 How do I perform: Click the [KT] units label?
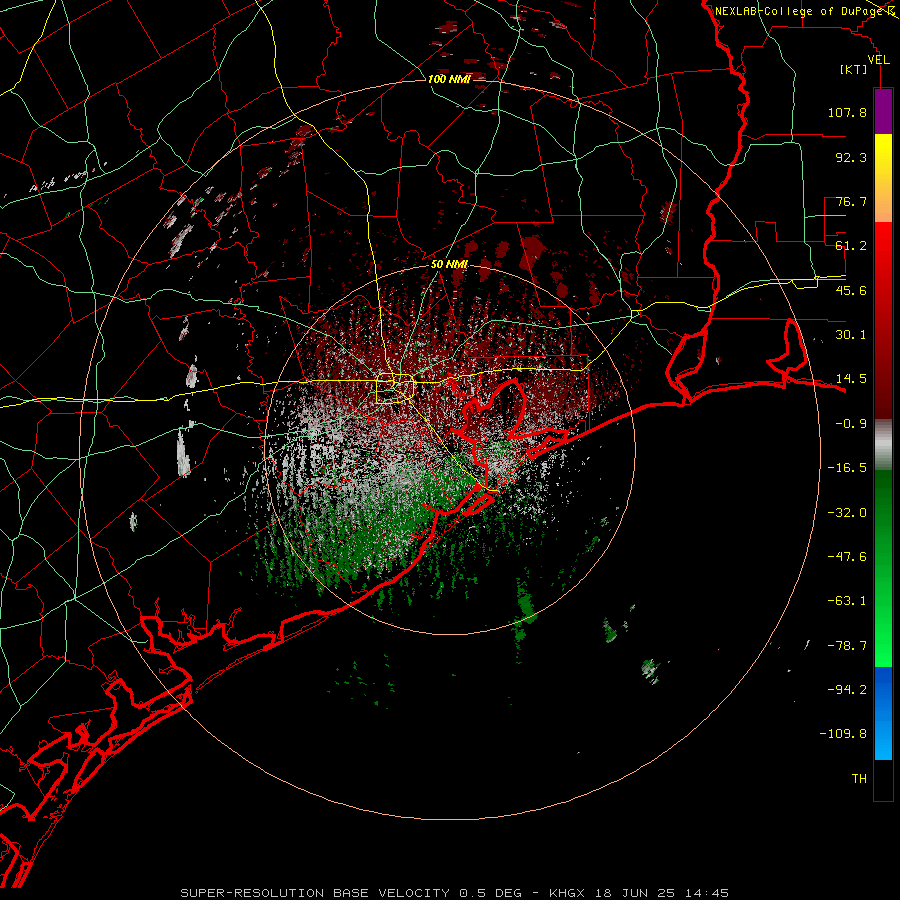pos(854,69)
